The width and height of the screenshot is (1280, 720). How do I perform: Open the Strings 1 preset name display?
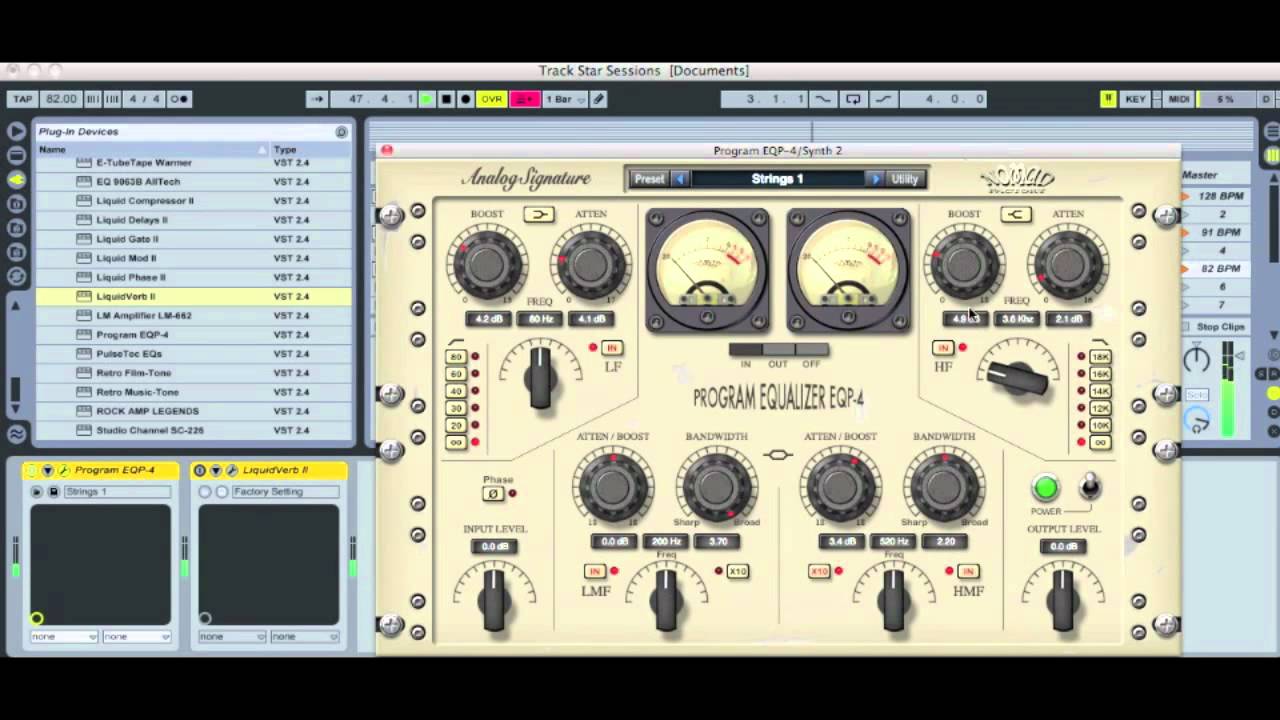click(777, 179)
